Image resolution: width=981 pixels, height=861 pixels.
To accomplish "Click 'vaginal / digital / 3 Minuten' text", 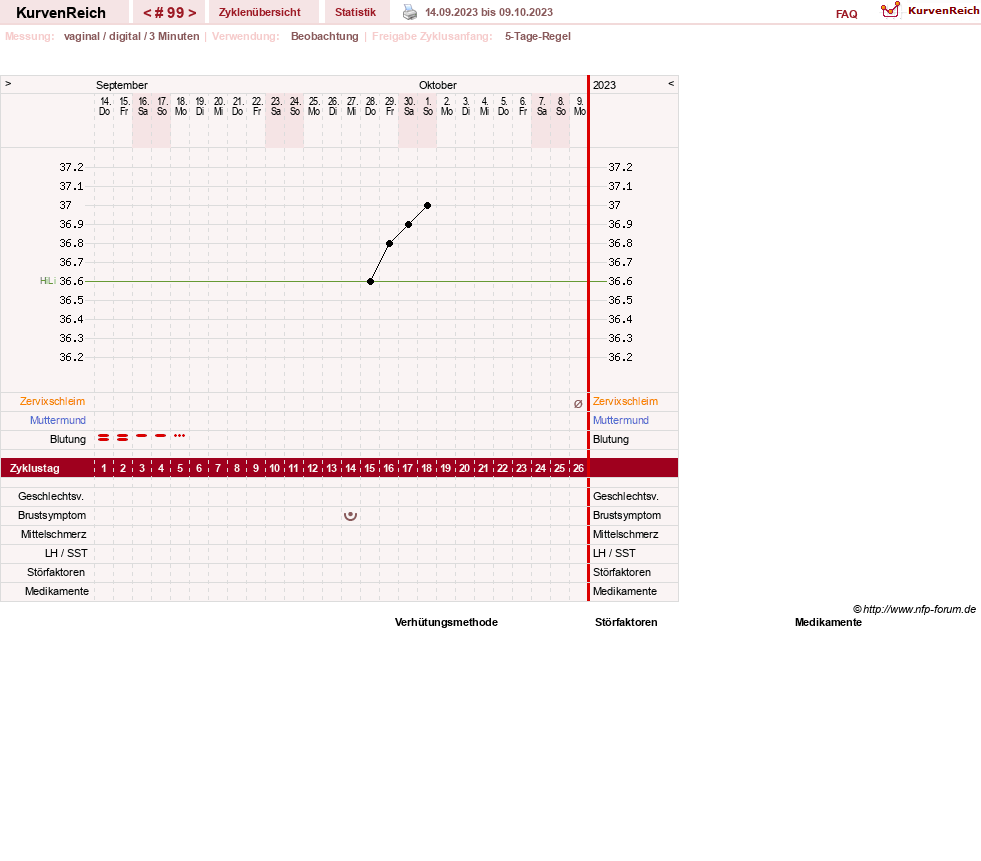I will click(131, 36).
